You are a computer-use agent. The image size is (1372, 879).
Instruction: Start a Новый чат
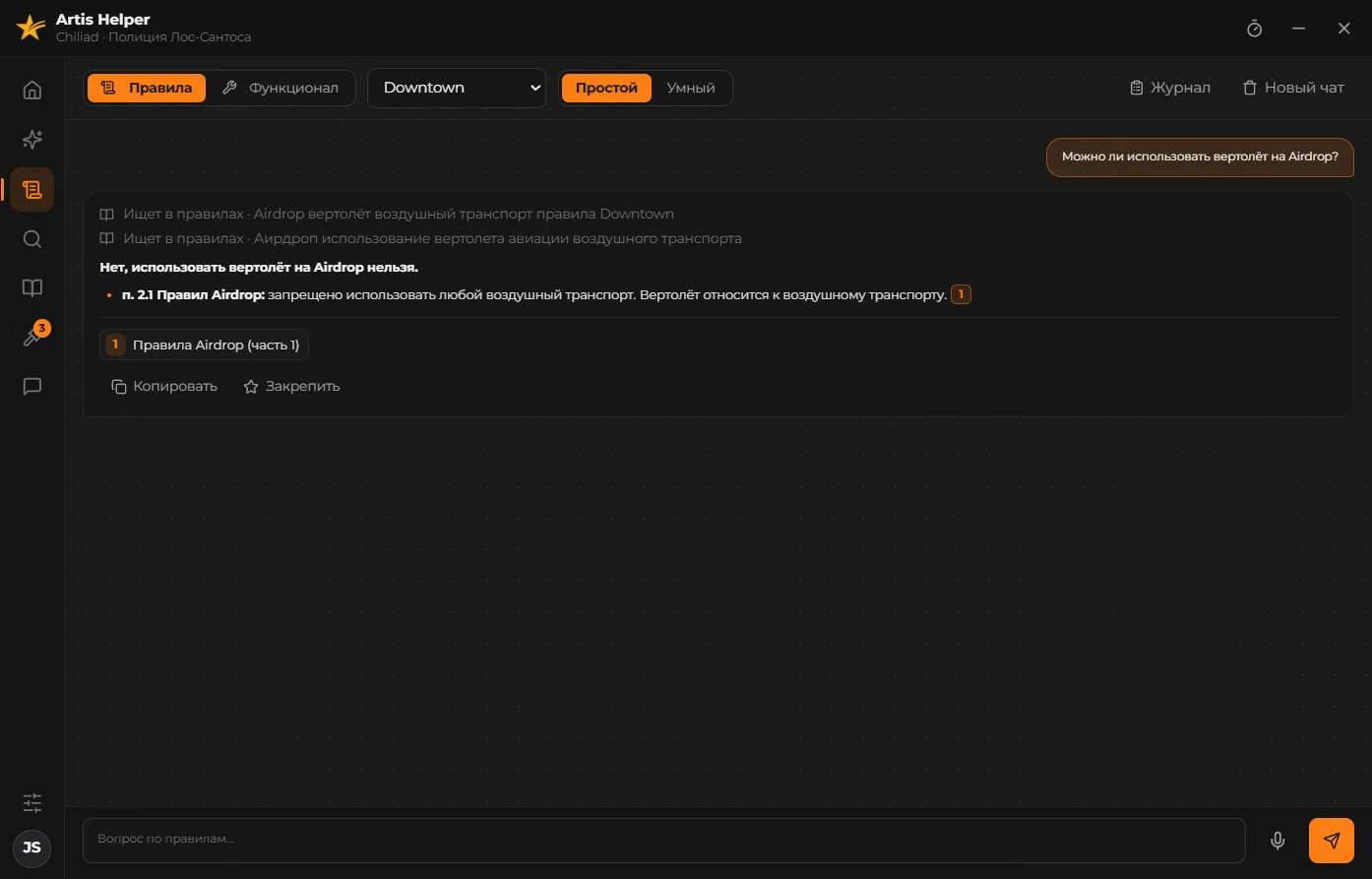click(1293, 88)
